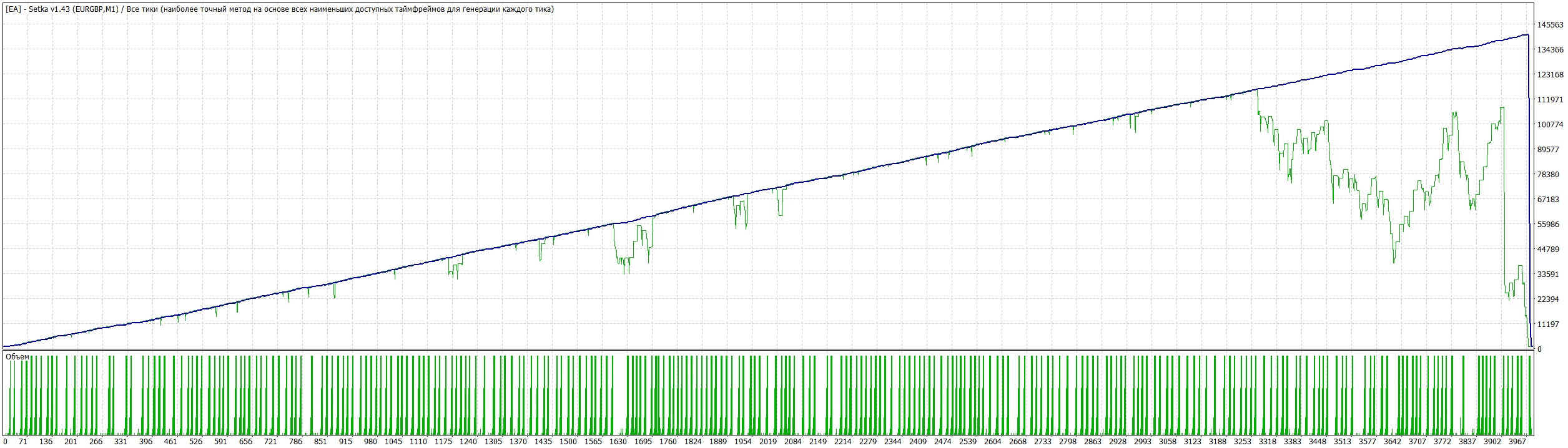Click trade number 3253 on the bottom axis

1243,442
